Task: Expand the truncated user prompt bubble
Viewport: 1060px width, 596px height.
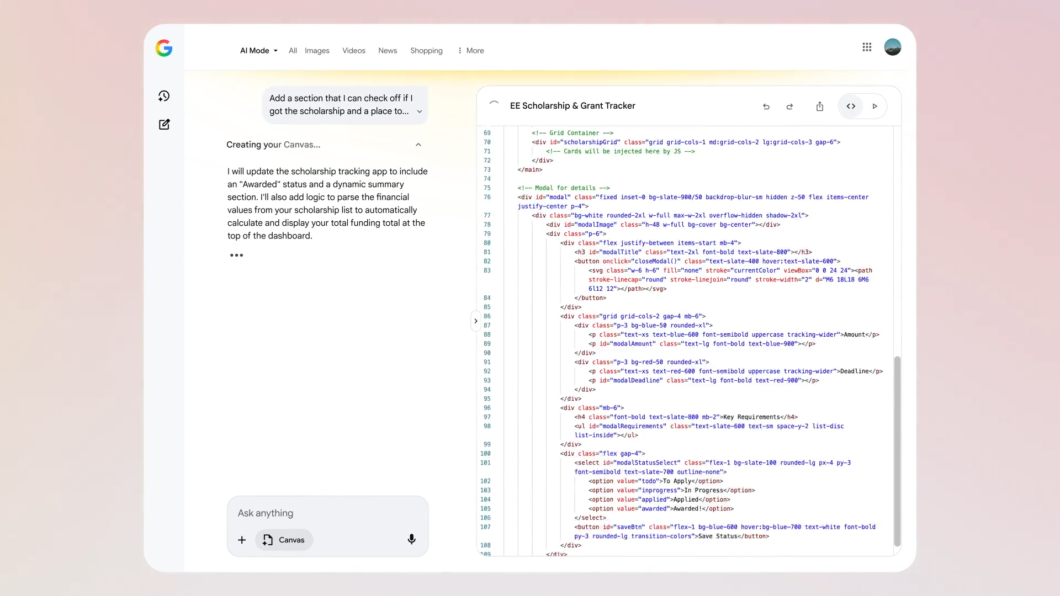Action: 419,111
